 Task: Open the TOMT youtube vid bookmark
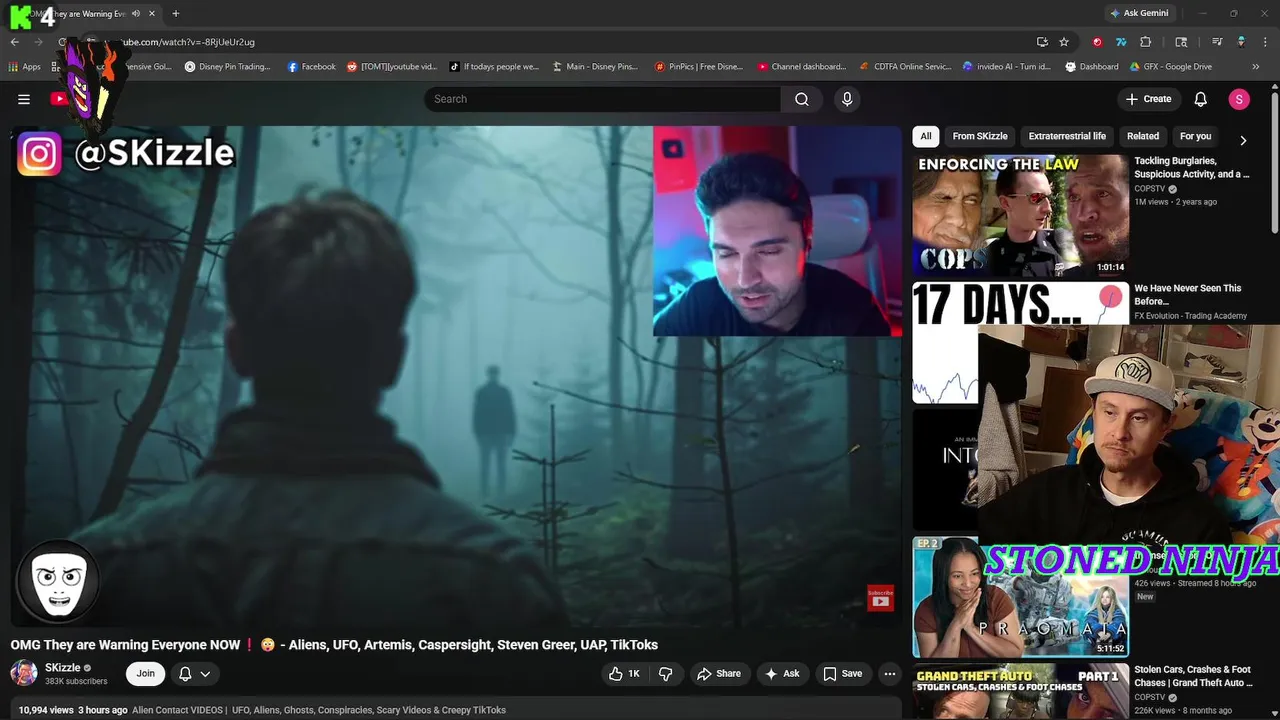[392, 67]
